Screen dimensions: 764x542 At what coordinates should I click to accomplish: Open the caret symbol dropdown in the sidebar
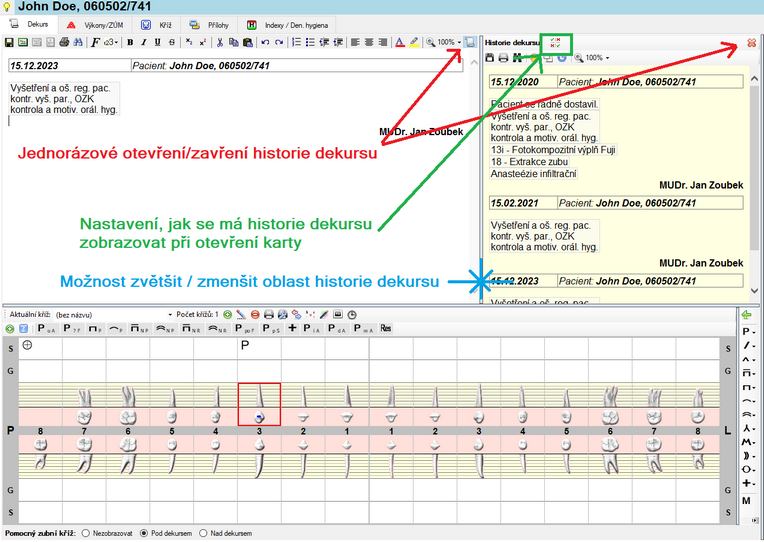tap(748, 360)
